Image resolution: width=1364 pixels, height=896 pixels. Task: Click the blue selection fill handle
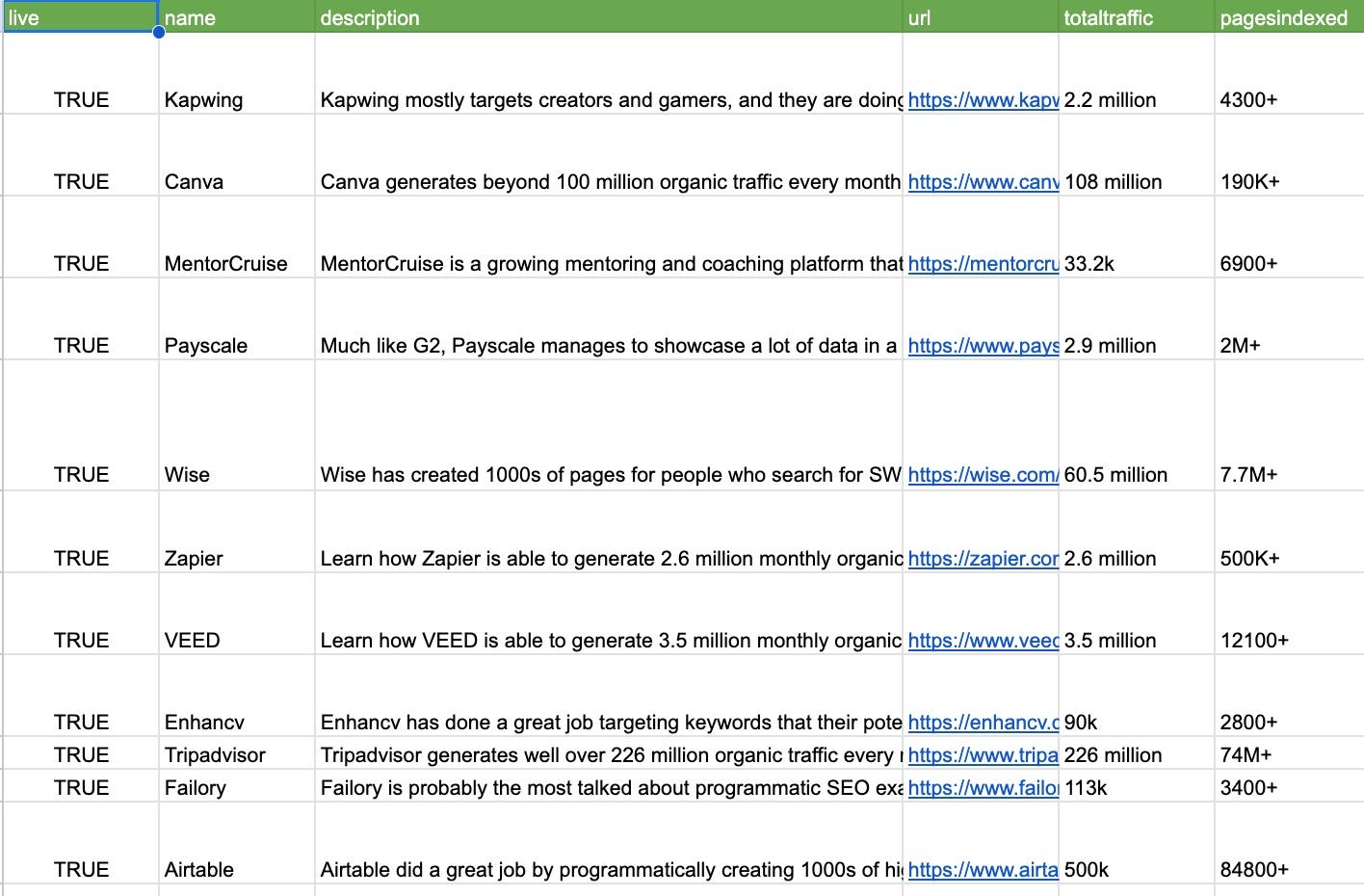click(x=159, y=32)
